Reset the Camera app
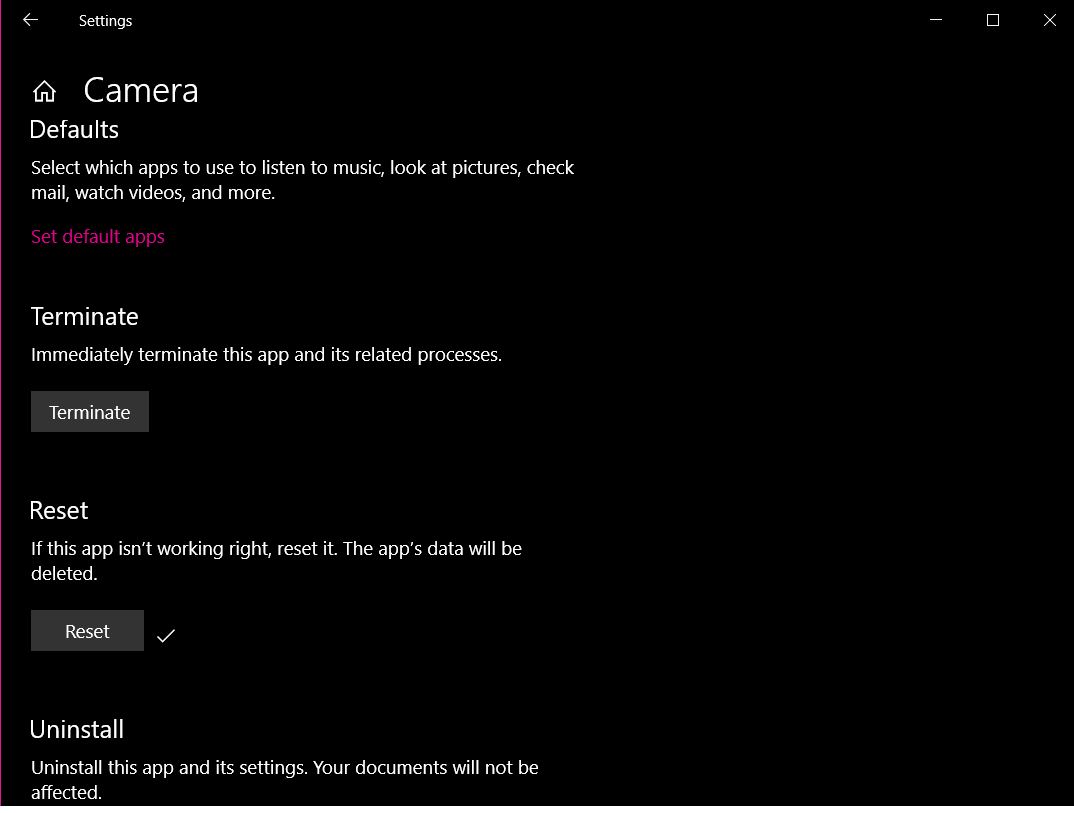The height and width of the screenshot is (813, 1074). click(x=87, y=630)
